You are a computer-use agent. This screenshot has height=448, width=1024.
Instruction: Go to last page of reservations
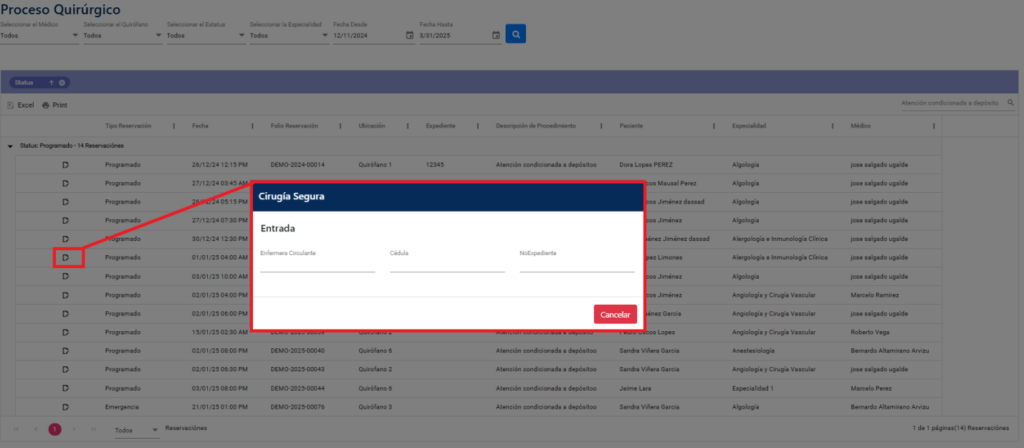point(94,429)
